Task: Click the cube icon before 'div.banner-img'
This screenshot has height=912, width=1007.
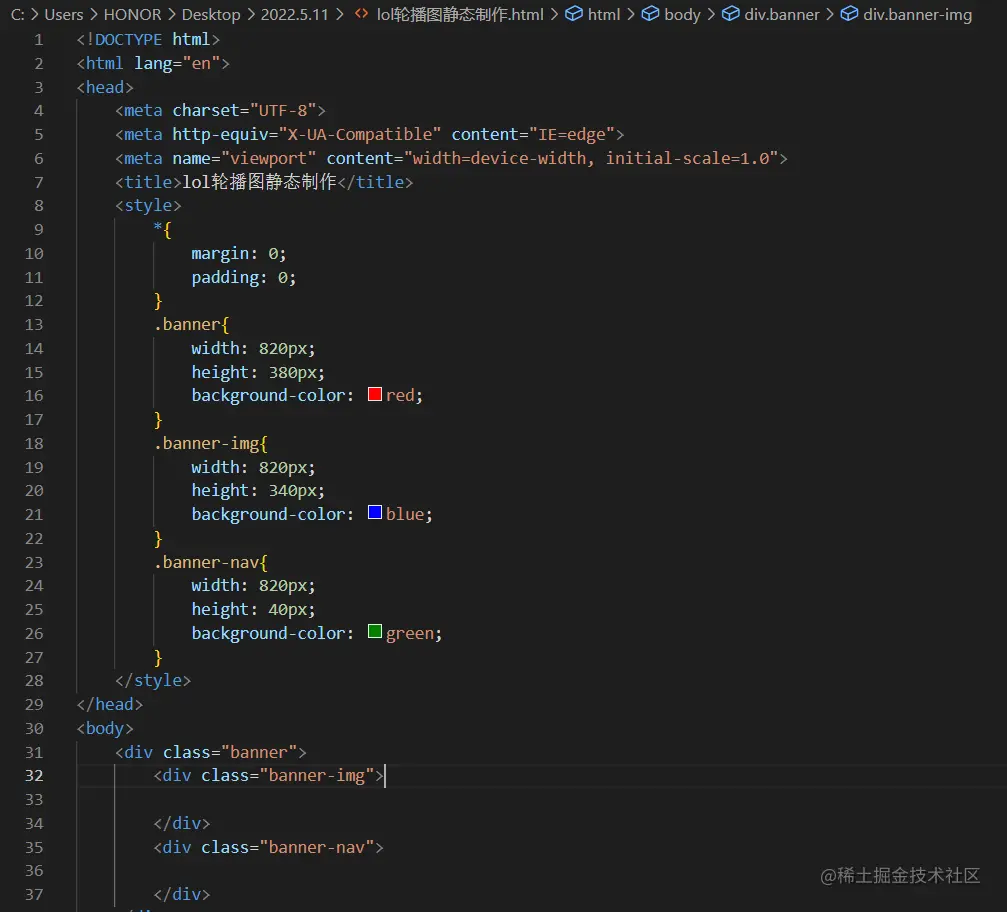Action: click(x=849, y=13)
